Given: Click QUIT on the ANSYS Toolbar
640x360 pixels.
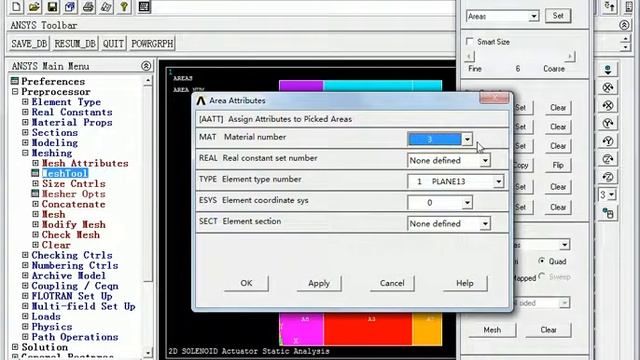Looking at the screenshot, I should click(113, 43).
